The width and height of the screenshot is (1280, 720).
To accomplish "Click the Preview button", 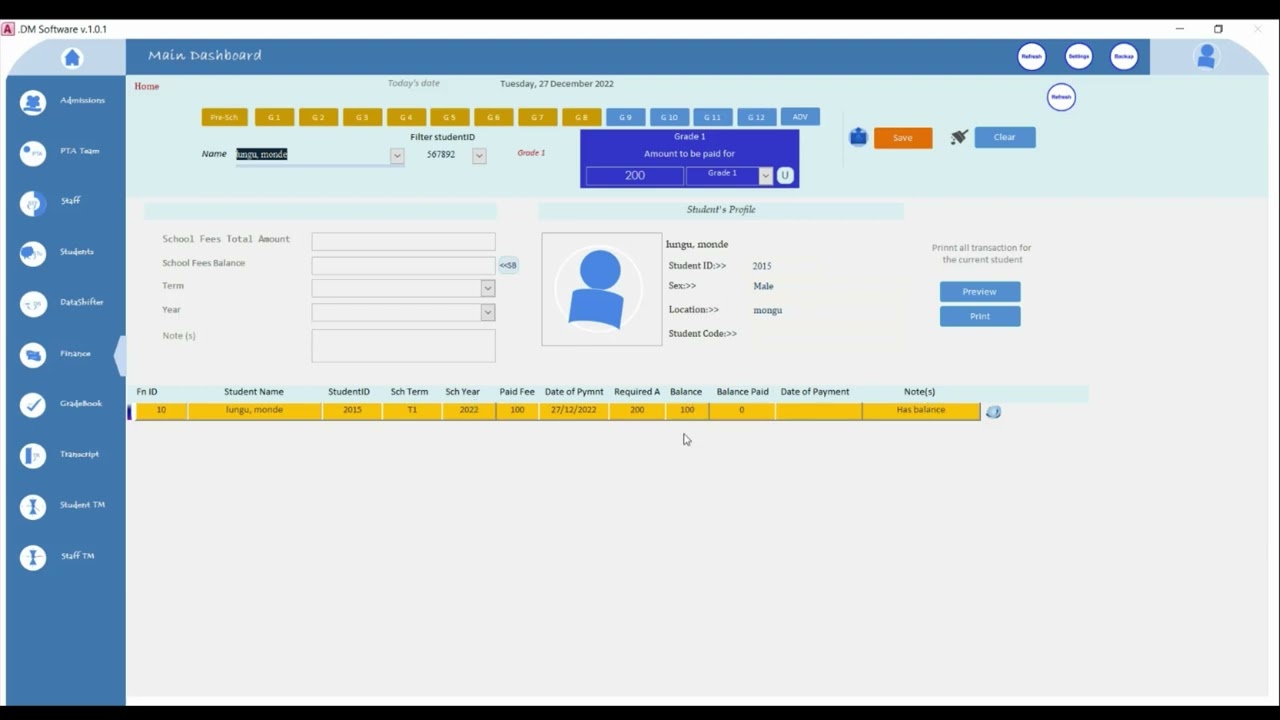I will pos(980,292).
